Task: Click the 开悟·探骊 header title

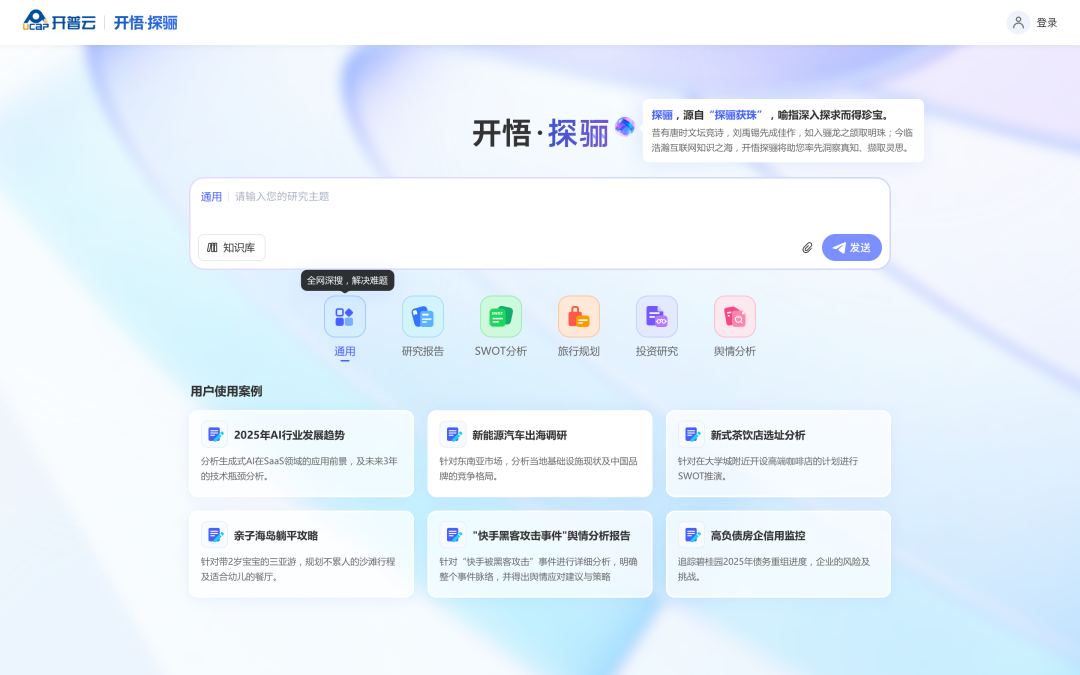Action: pyautogui.click(x=145, y=22)
